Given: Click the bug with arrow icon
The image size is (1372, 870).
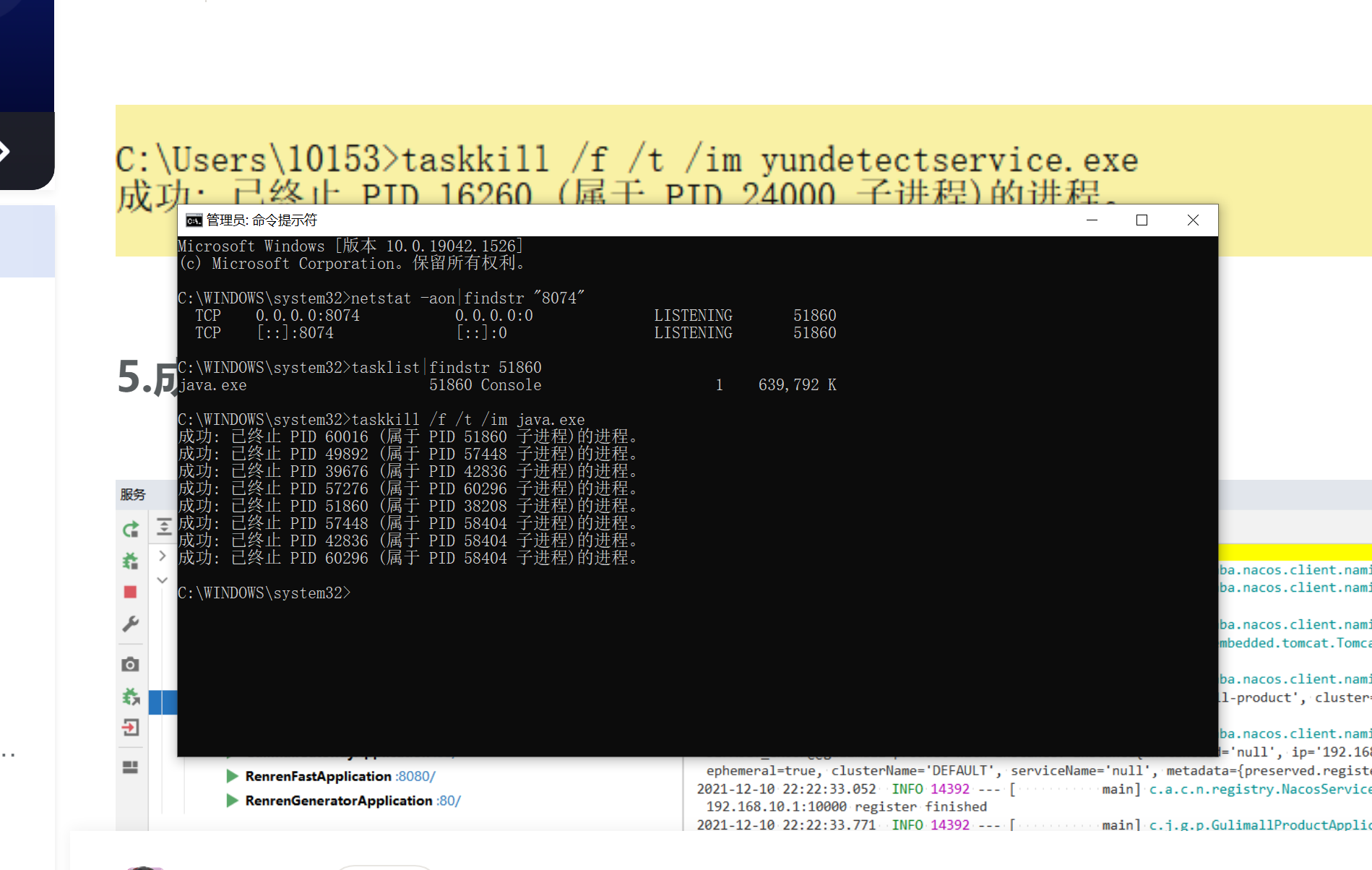Looking at the screenshot, I should 131,697.
